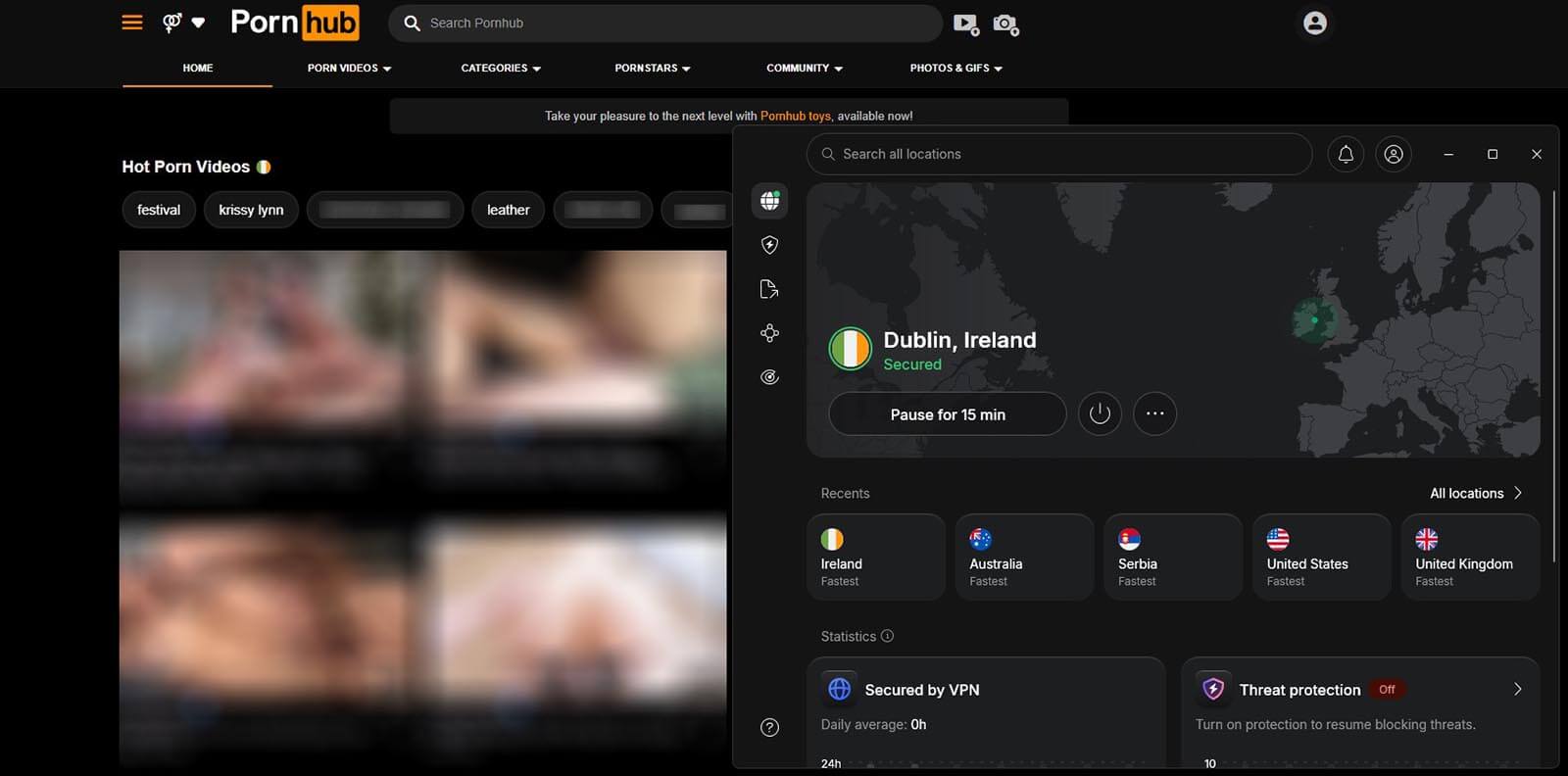Image resolution: width=1568 pixels, height=776 pixels.
Task: Click the 'Daily average: 0h' text
Action: click(x=873, y=724)
